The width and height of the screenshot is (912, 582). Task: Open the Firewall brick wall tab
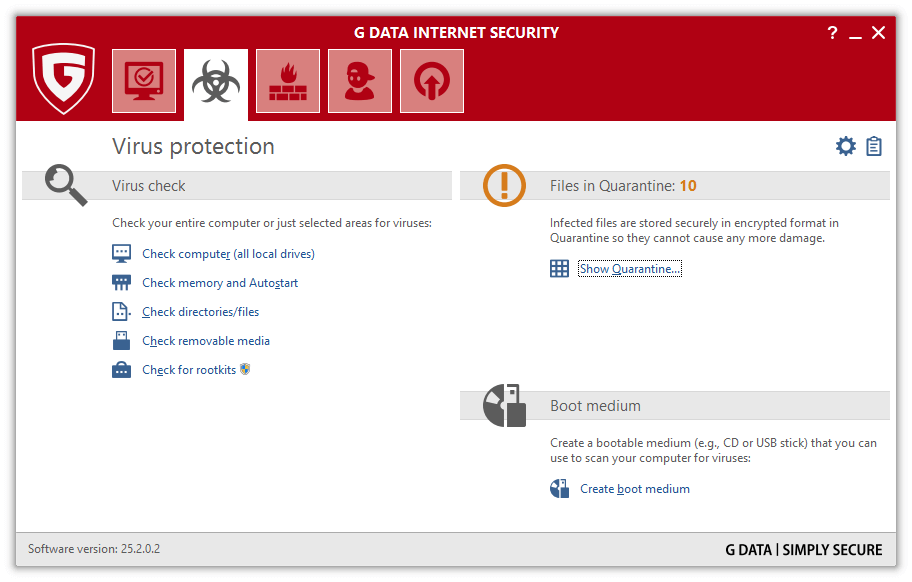pos(288,81)
